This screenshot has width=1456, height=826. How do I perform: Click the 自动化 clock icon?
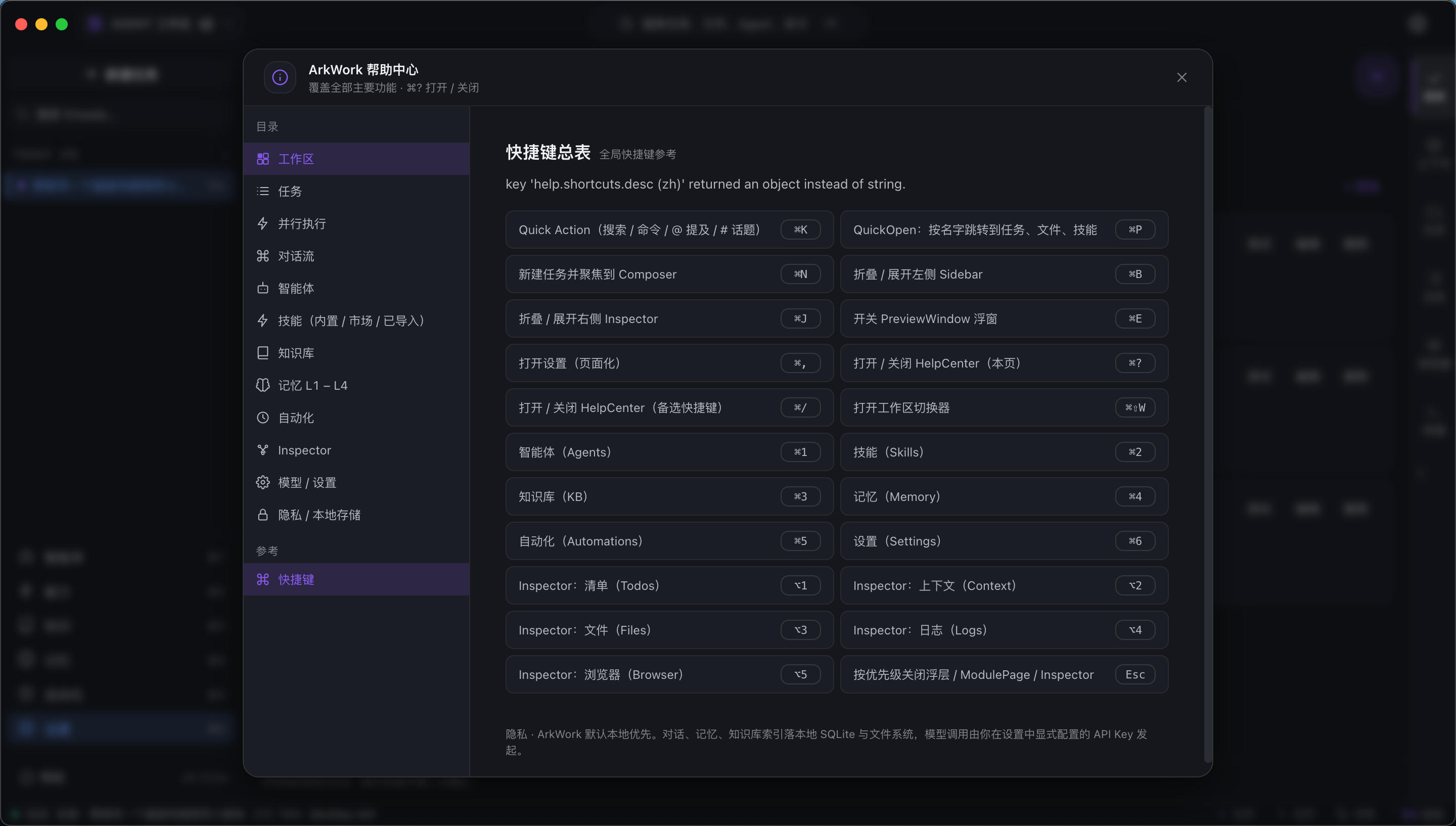[x=262, y=418]
